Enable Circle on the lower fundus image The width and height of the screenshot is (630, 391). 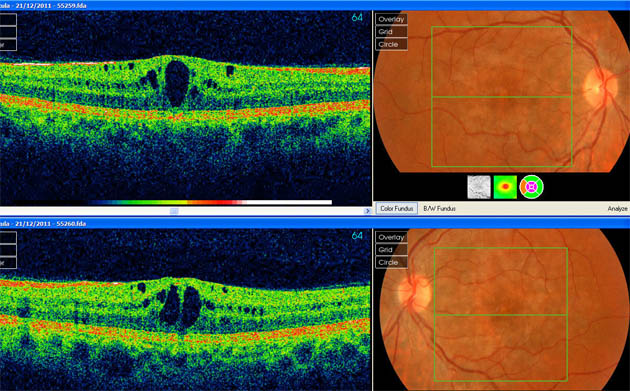[391, 262]
